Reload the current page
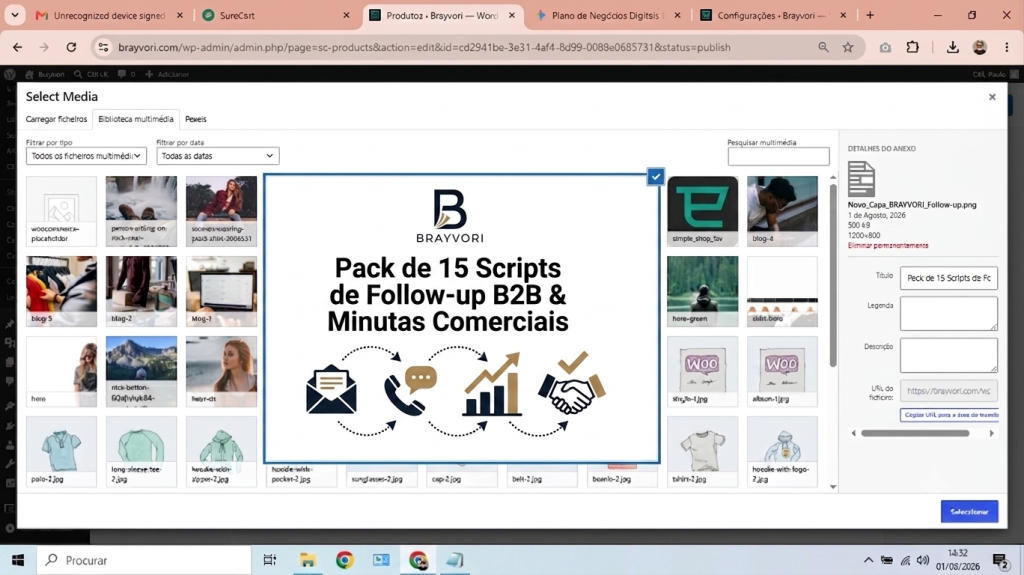This screenshot has width=1024, height=575. (71, 47)
